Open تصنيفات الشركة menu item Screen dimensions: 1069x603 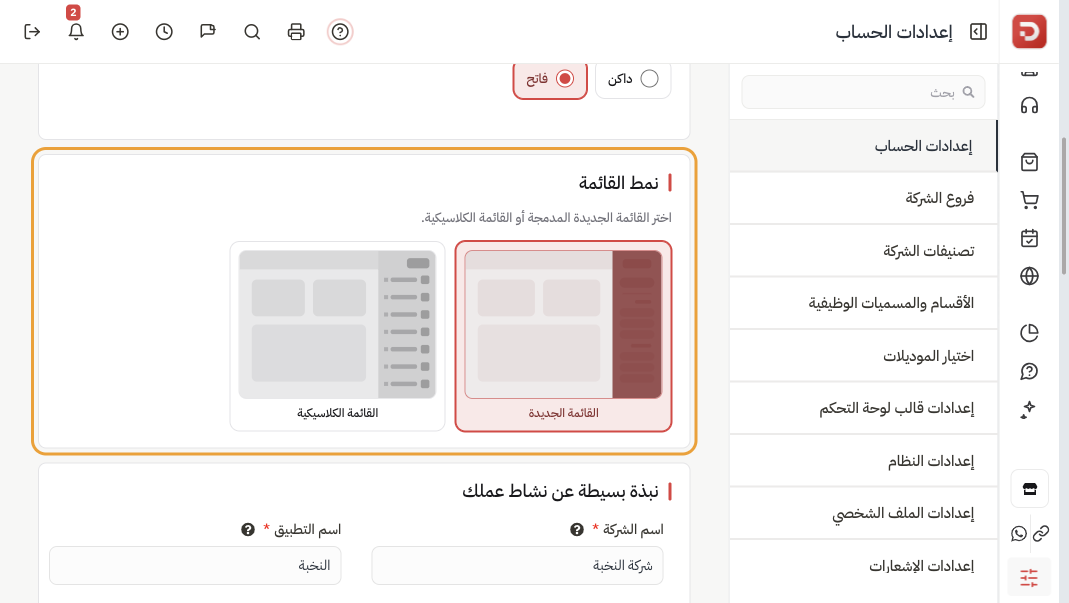[863, 251]
